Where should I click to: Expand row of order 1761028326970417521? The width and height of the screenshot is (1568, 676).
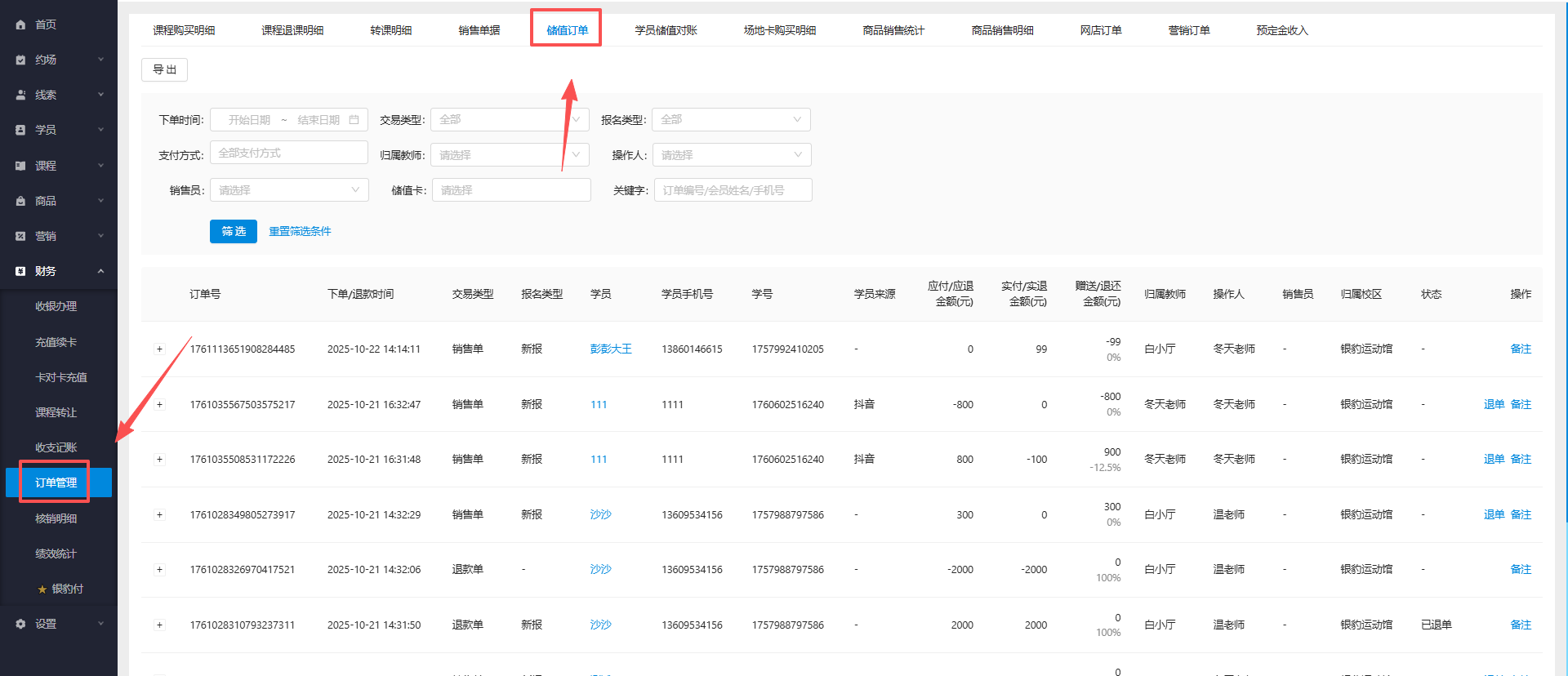pos(159,570)
